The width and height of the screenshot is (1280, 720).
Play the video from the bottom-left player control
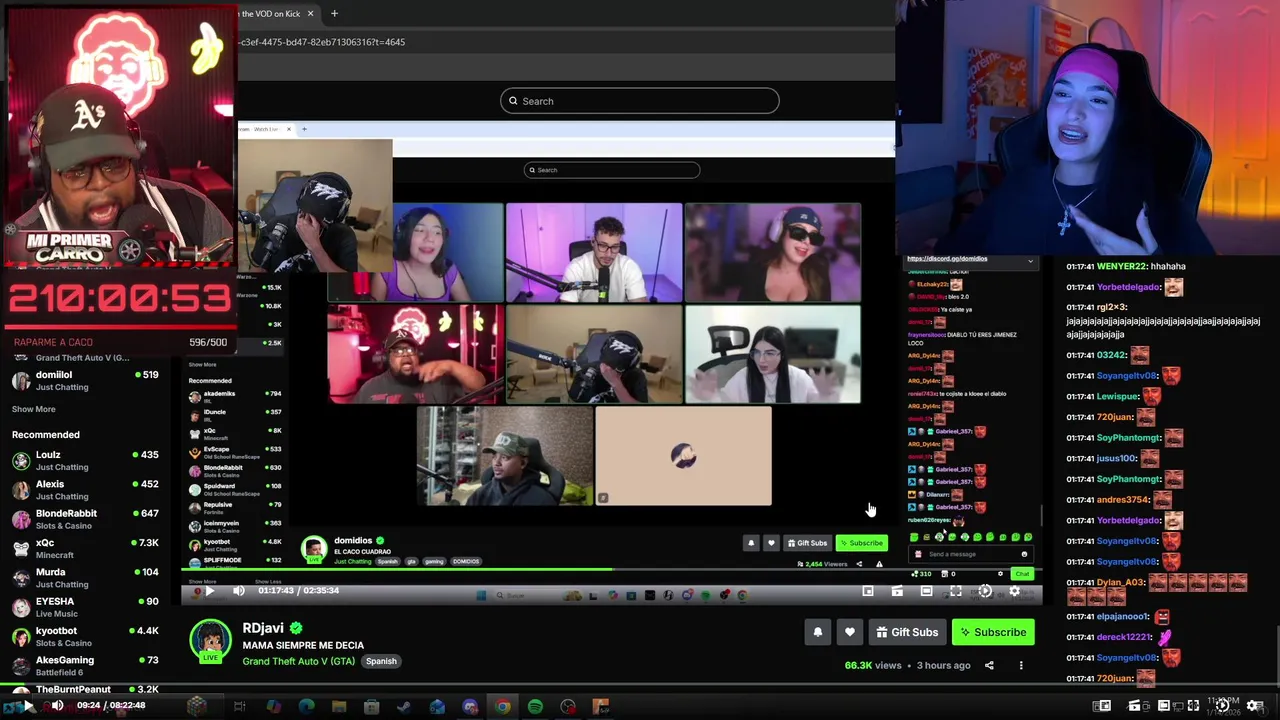[x=28, y=705]
